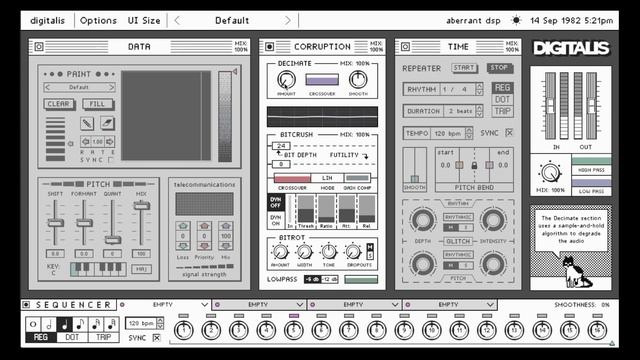640x360 pixels.
Task: Open UI Size menu
Action: 144,20
